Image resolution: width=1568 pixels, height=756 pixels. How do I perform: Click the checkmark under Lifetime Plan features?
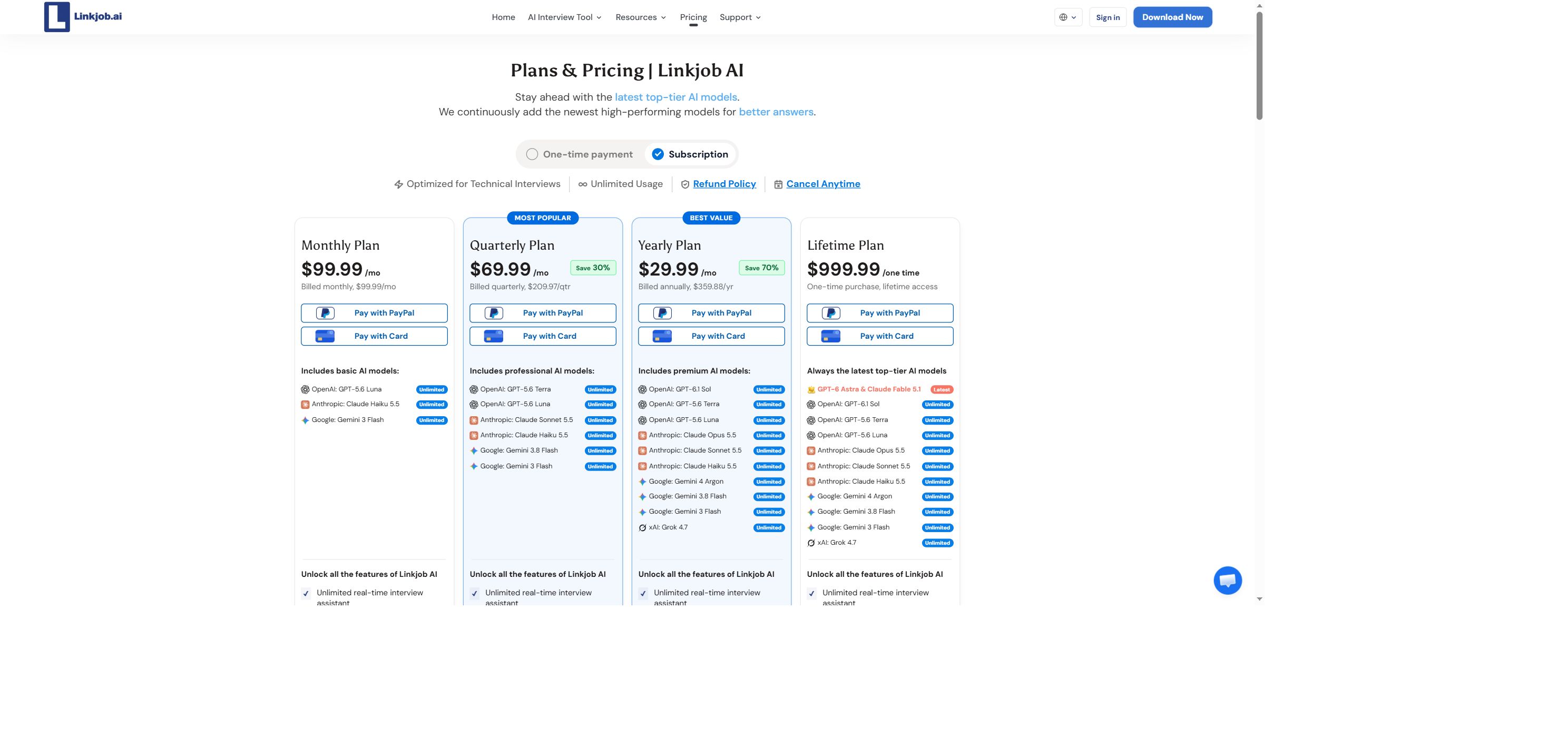[x=812, y=594]
